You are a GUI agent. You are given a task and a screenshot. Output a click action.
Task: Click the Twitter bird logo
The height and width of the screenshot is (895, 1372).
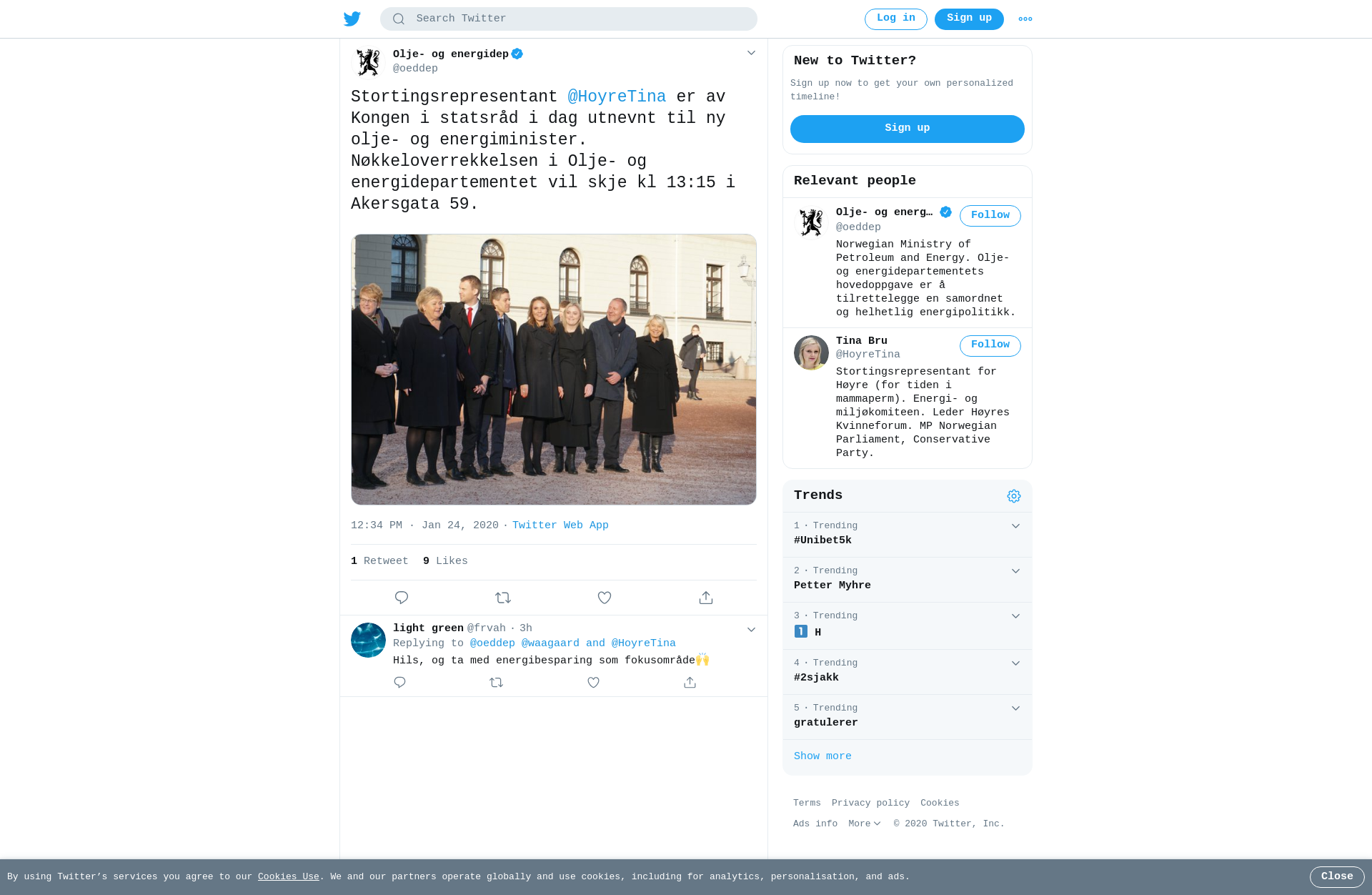[x=352, y=19]
